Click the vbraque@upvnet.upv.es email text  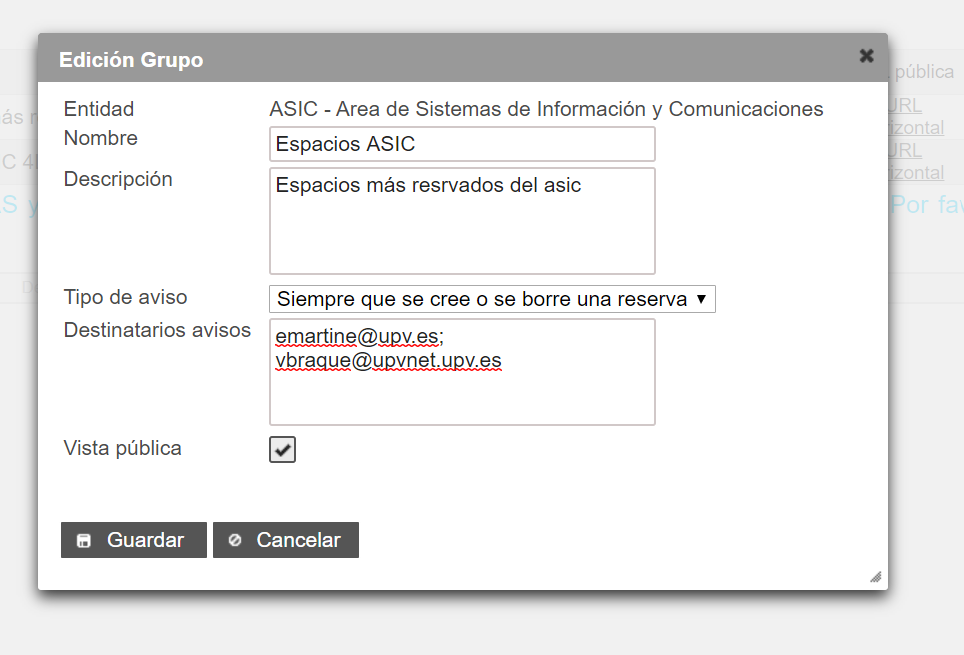point(389,360)
